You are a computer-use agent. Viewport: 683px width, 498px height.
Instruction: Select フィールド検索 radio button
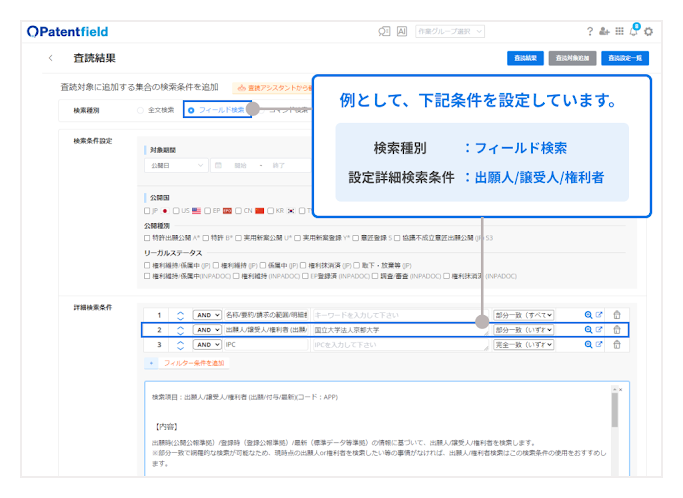[x=191, y=109]
